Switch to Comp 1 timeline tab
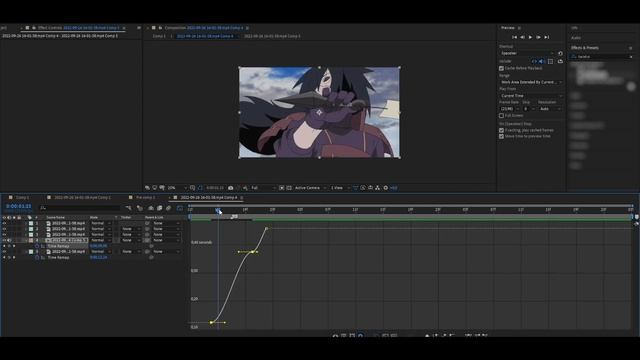 pos(22,198)
